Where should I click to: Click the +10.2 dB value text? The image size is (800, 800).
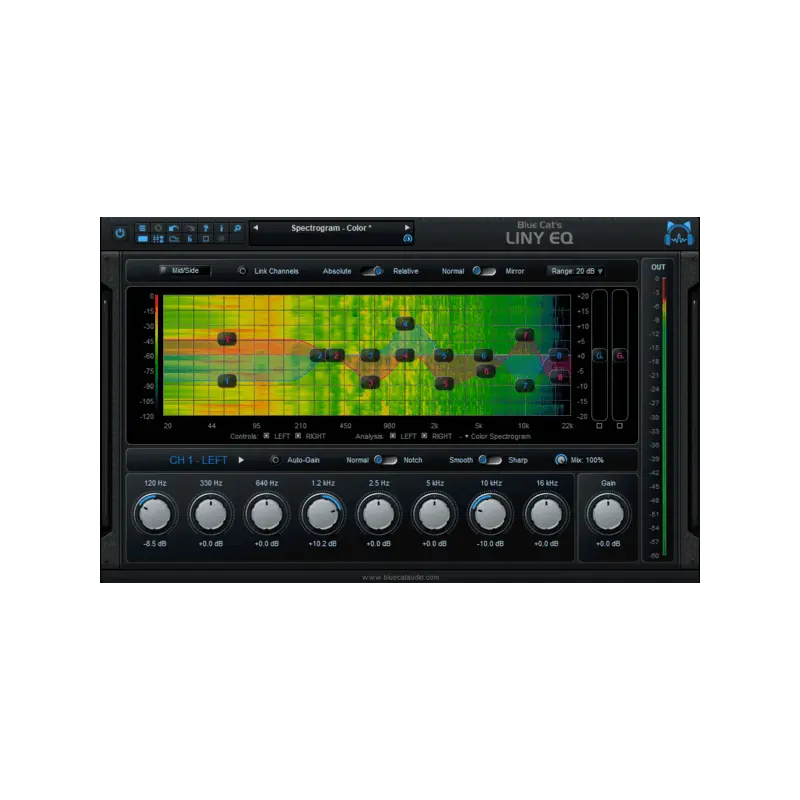coord(322,544)
